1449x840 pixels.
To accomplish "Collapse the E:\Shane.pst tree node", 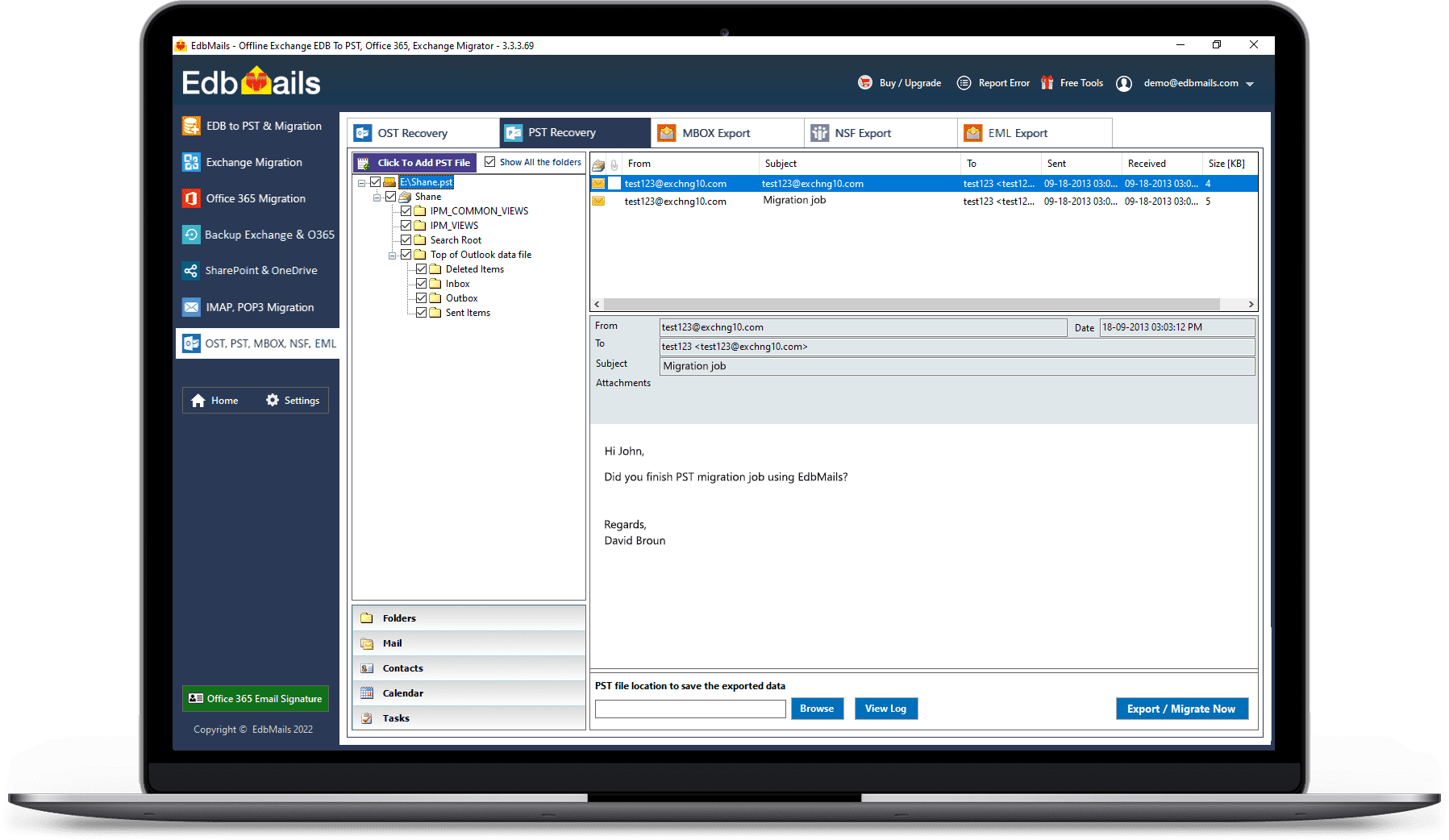I will pos(362,183).
